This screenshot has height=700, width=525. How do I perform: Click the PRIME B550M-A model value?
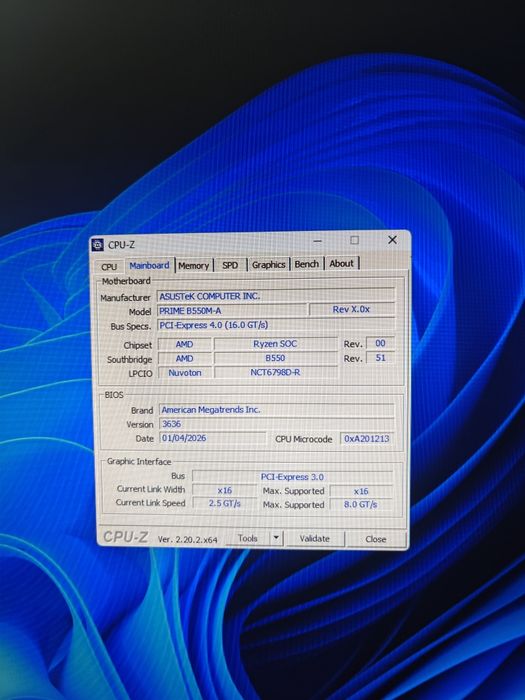(x=232, y=311)
